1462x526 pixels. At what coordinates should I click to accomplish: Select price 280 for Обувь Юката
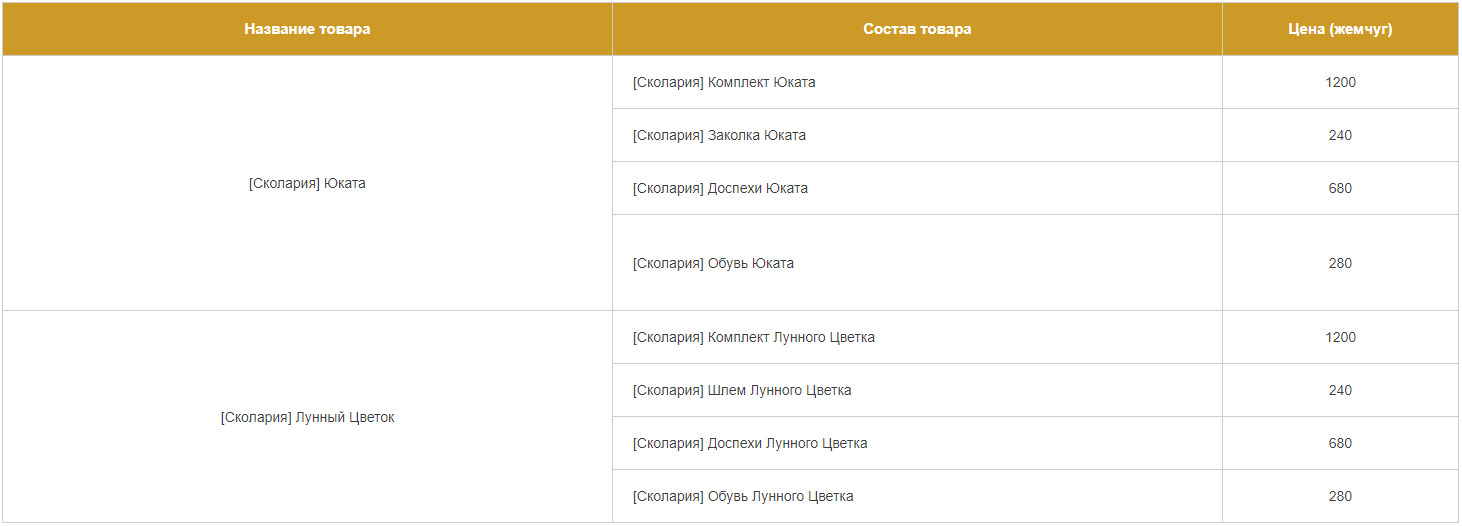[x=1340, y=263]
